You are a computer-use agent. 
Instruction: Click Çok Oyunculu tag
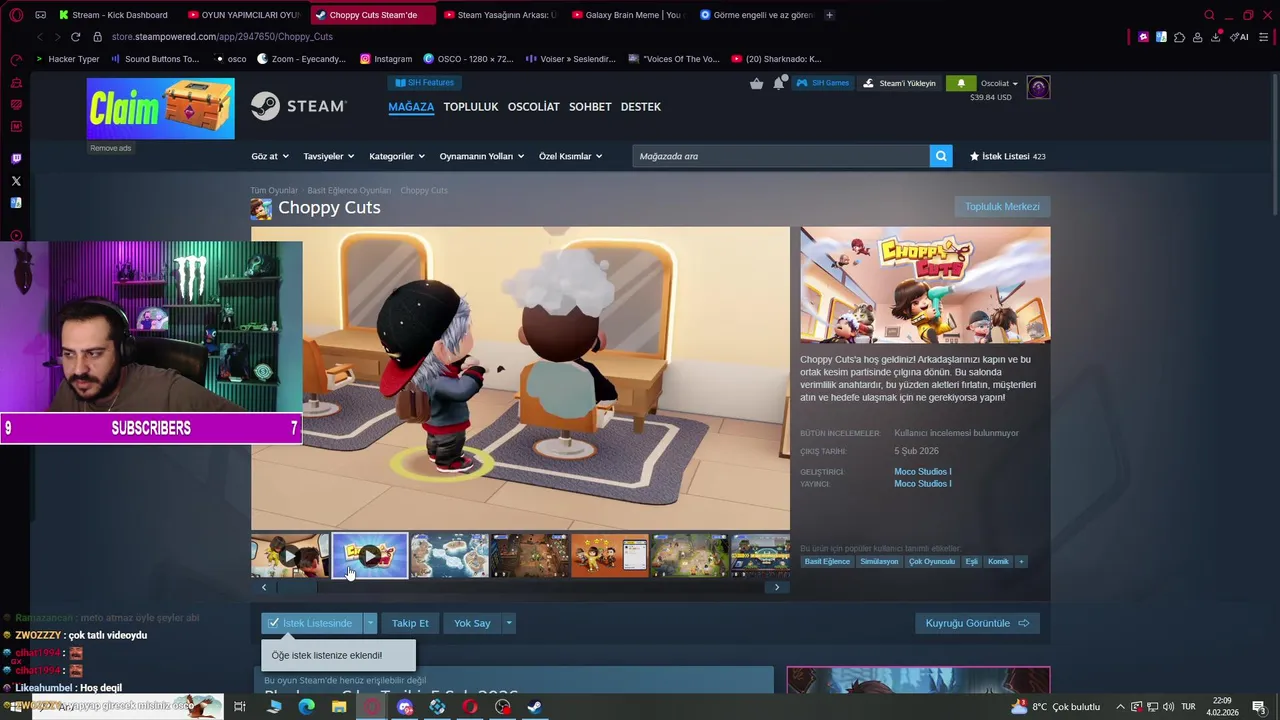click(932, 562)
